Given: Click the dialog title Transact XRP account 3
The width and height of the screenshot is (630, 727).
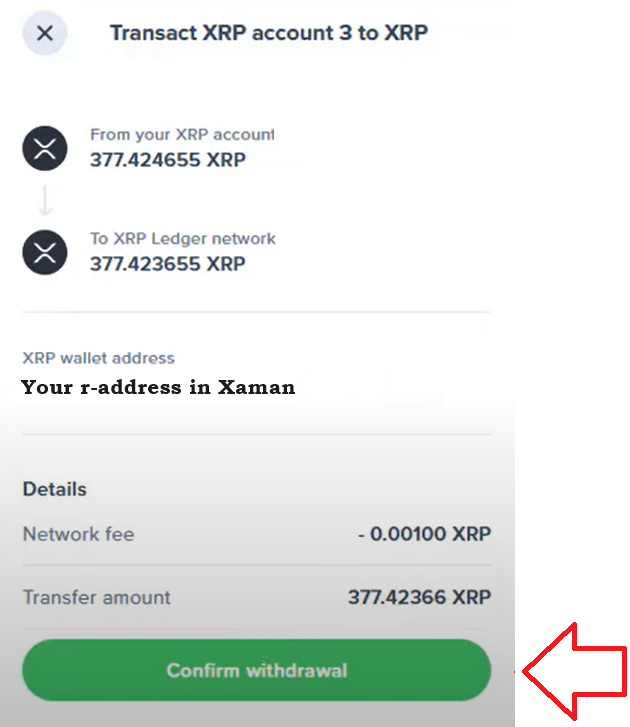Looking at the screenshot, I should [x=269, y=33].
